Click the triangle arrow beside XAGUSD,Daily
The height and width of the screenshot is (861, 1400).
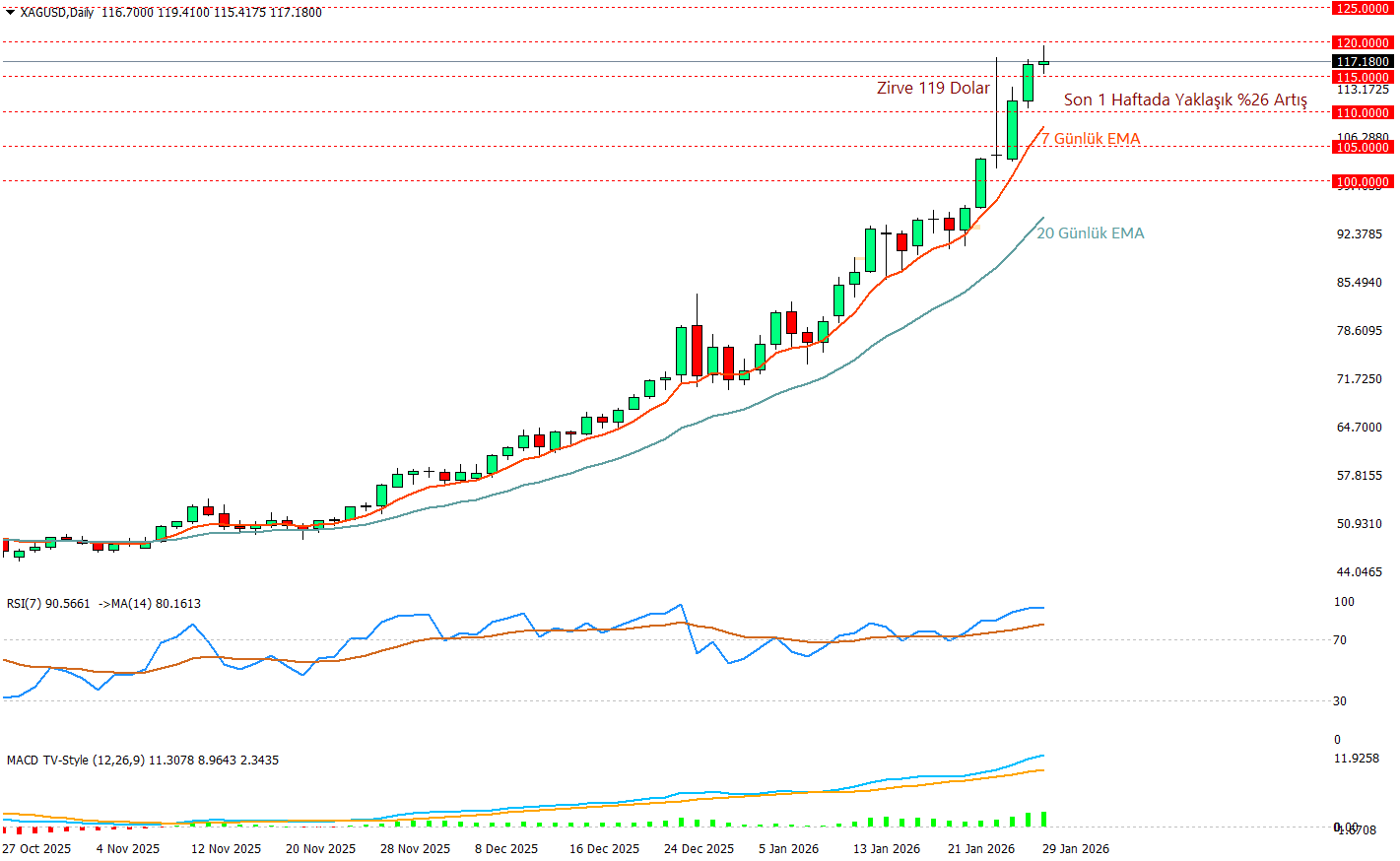point(11,13)
